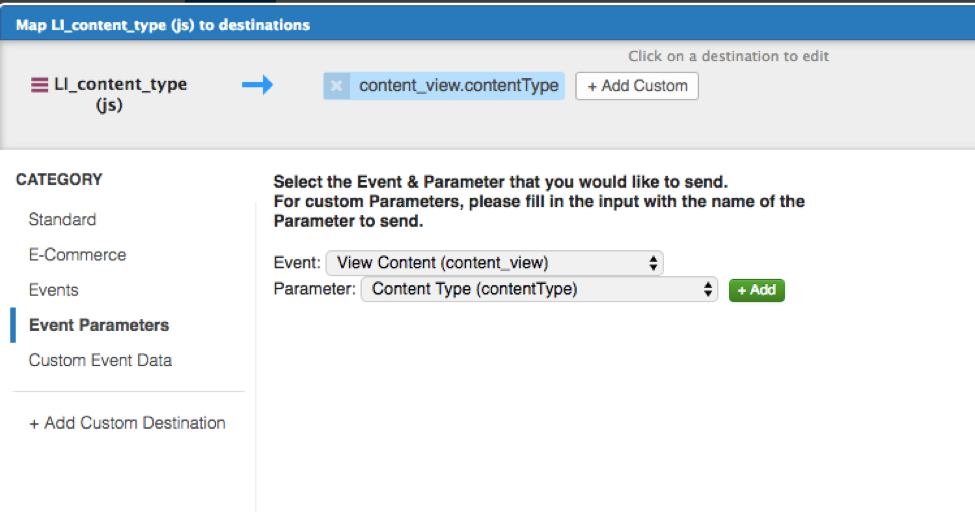Viewport: 975px width, 512px height.
Task: Click the 'Click on a destination to edit' hint
Action: pos(728,57)
